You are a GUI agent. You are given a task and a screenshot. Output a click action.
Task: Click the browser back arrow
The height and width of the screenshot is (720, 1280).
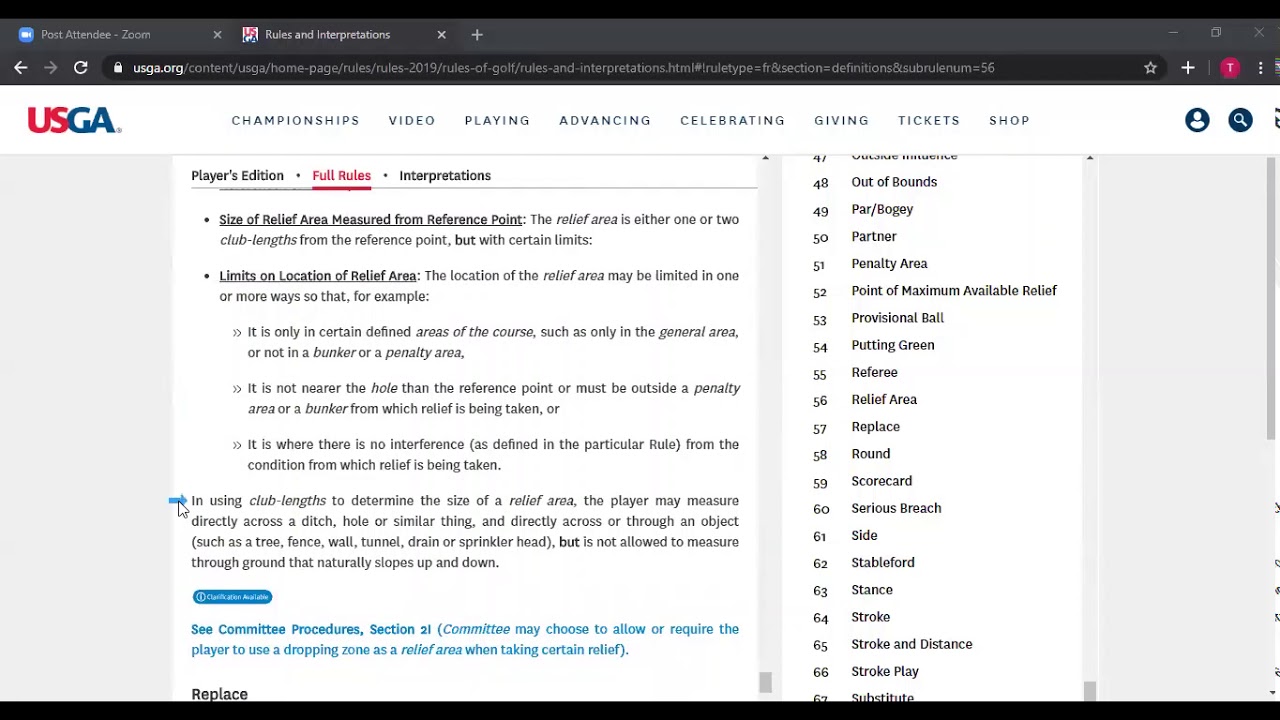tap(21, 68)
